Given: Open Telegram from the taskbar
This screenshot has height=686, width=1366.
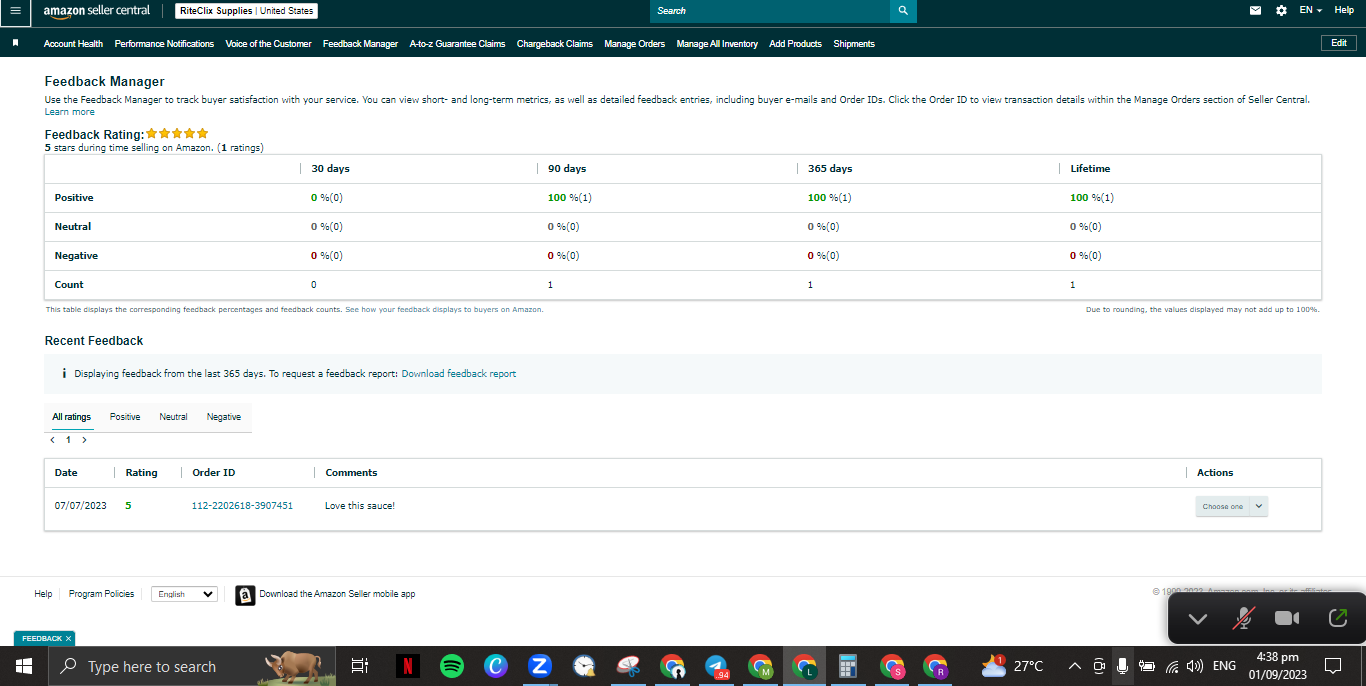Looking at the screenshot, I should pos(716,666).
